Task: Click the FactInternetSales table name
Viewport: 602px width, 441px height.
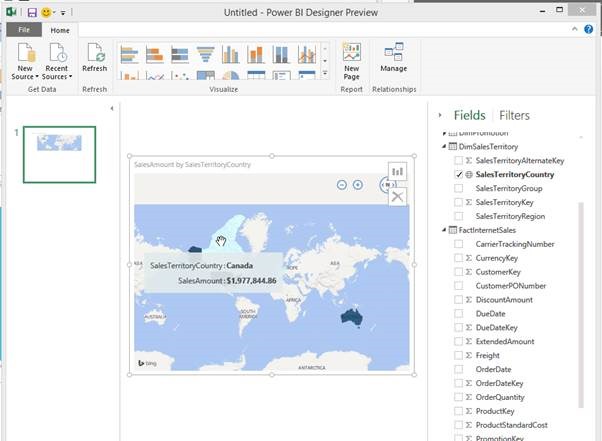Action: [487, 230]
